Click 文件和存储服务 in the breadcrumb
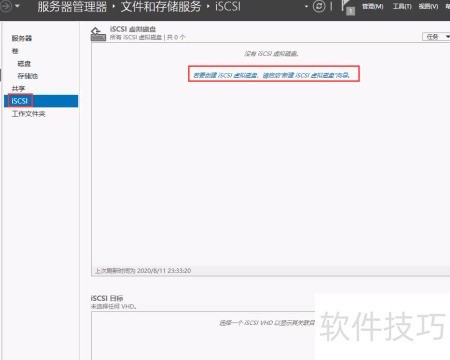Screen dimensions: 450x360 click(x=161, y=6)
